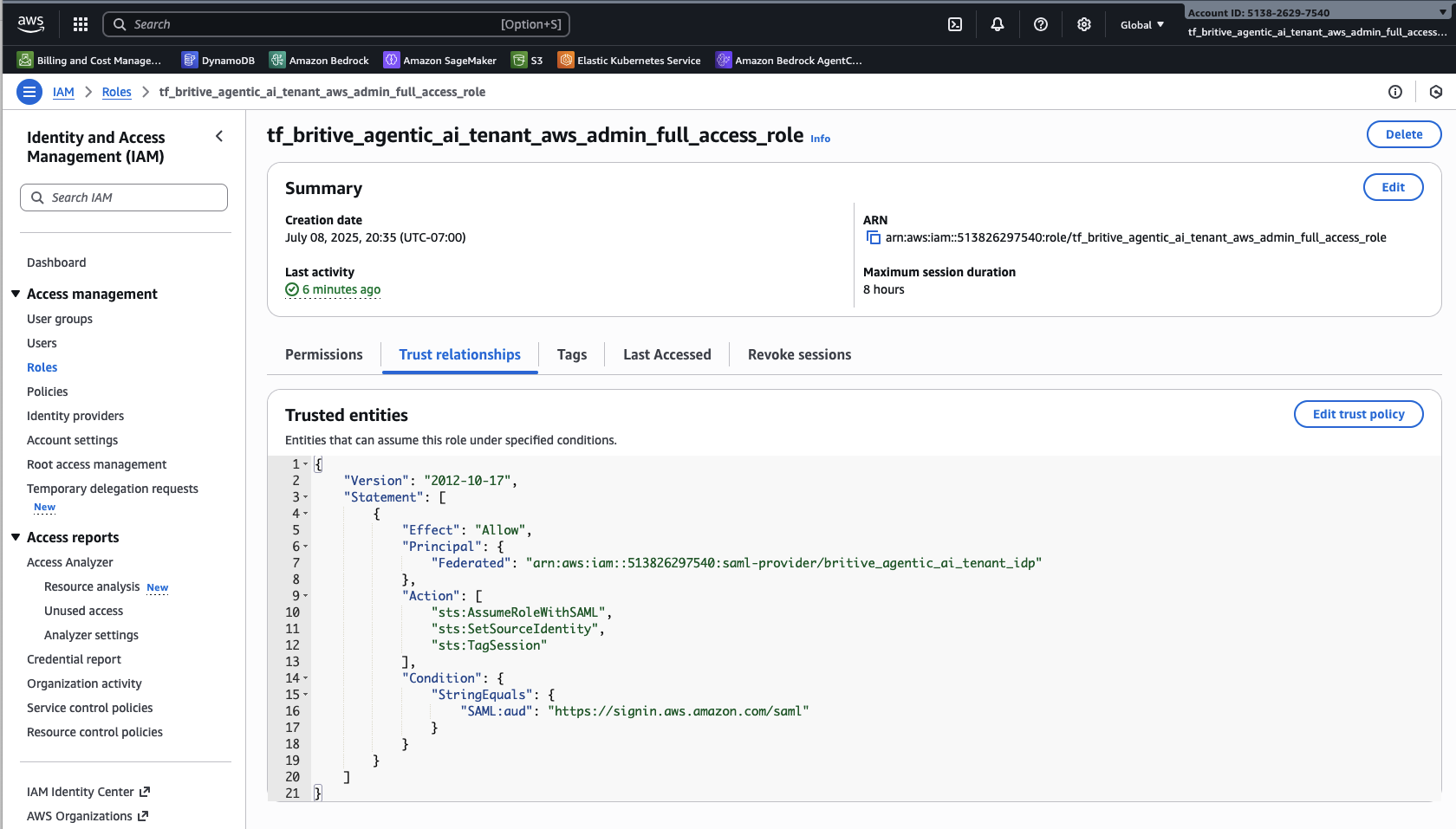The height and width of the screenshot is (829, 1456).
Task: Click the Edit trust policy button
Action: coord(1358,414)
